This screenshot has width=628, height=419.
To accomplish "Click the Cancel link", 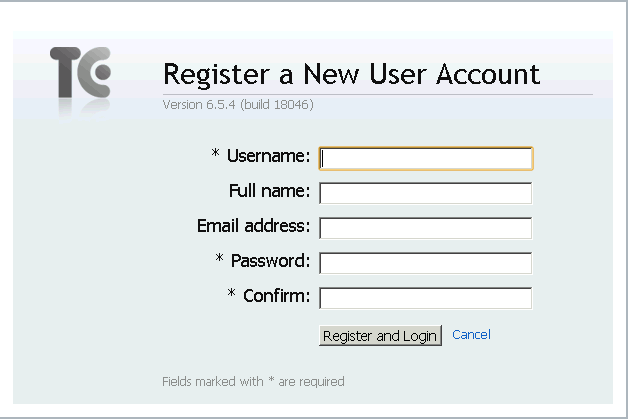I will (471, 335).
